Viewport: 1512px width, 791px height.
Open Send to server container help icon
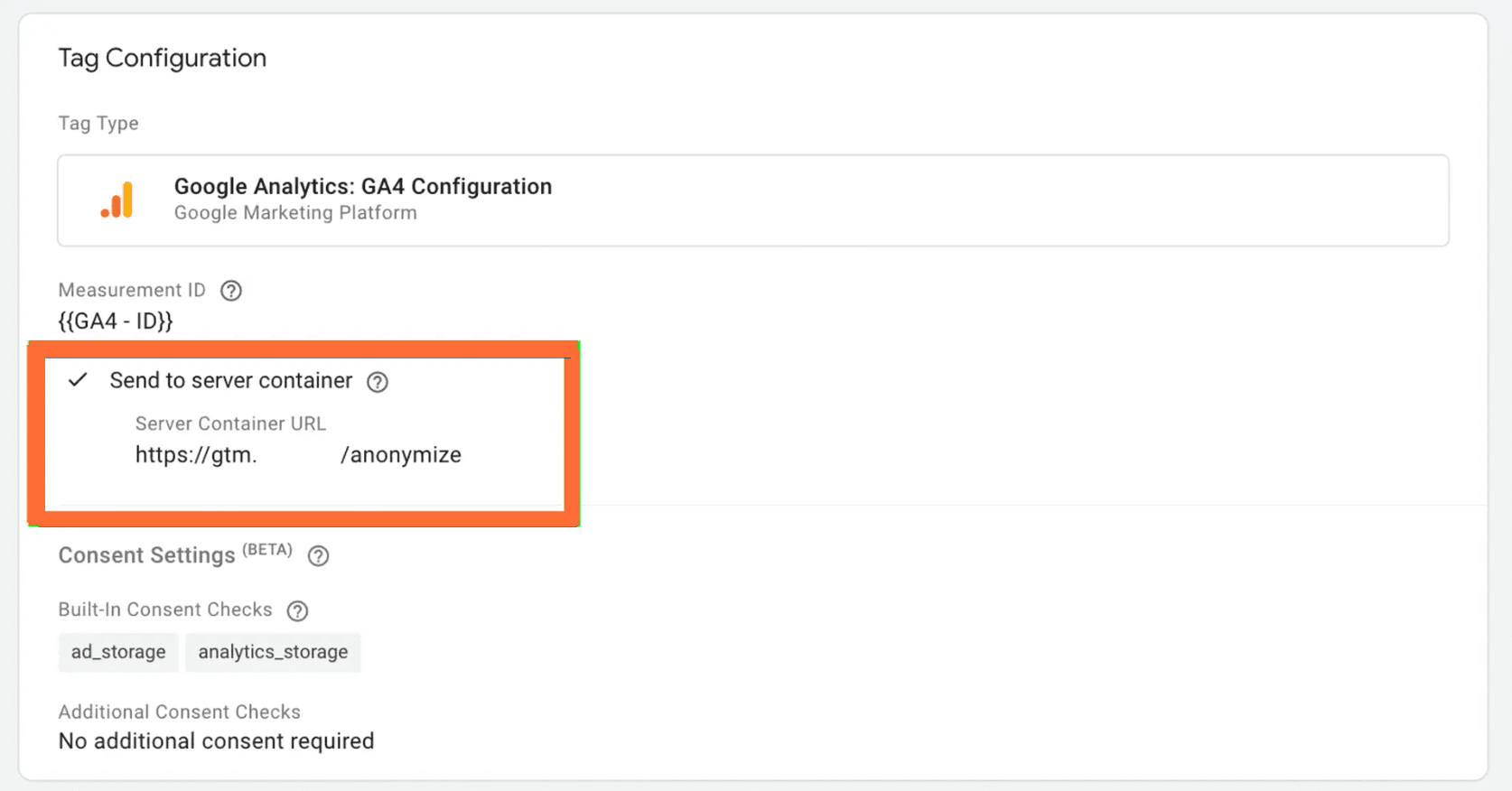[x=378, y=382]
